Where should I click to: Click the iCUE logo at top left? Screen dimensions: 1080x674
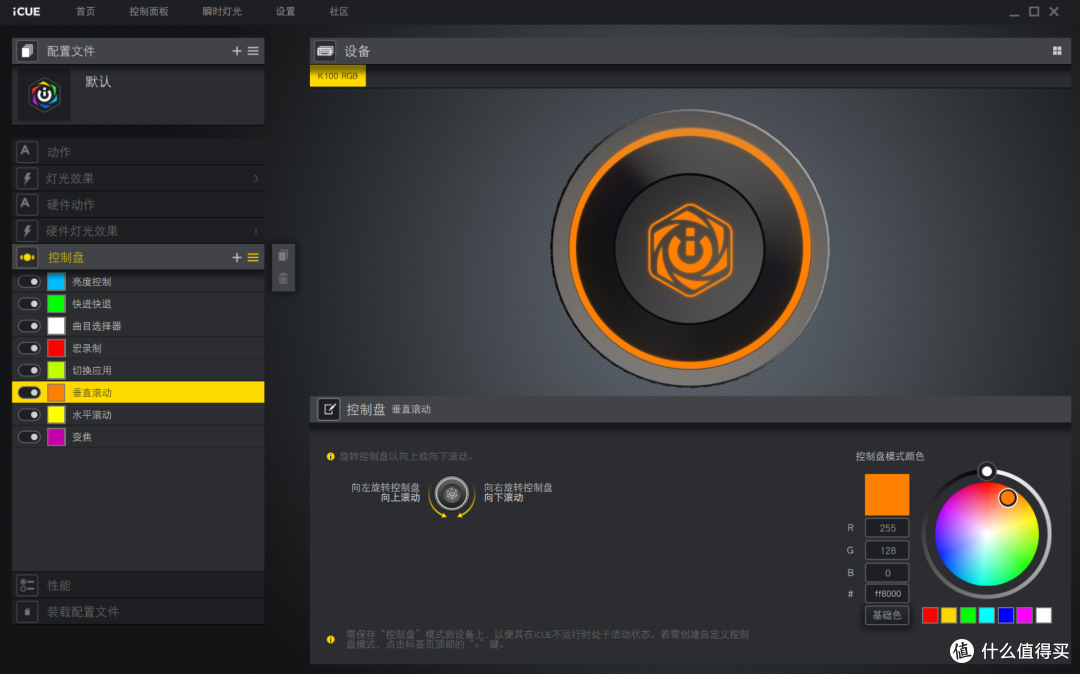click(x=26, y=12)
